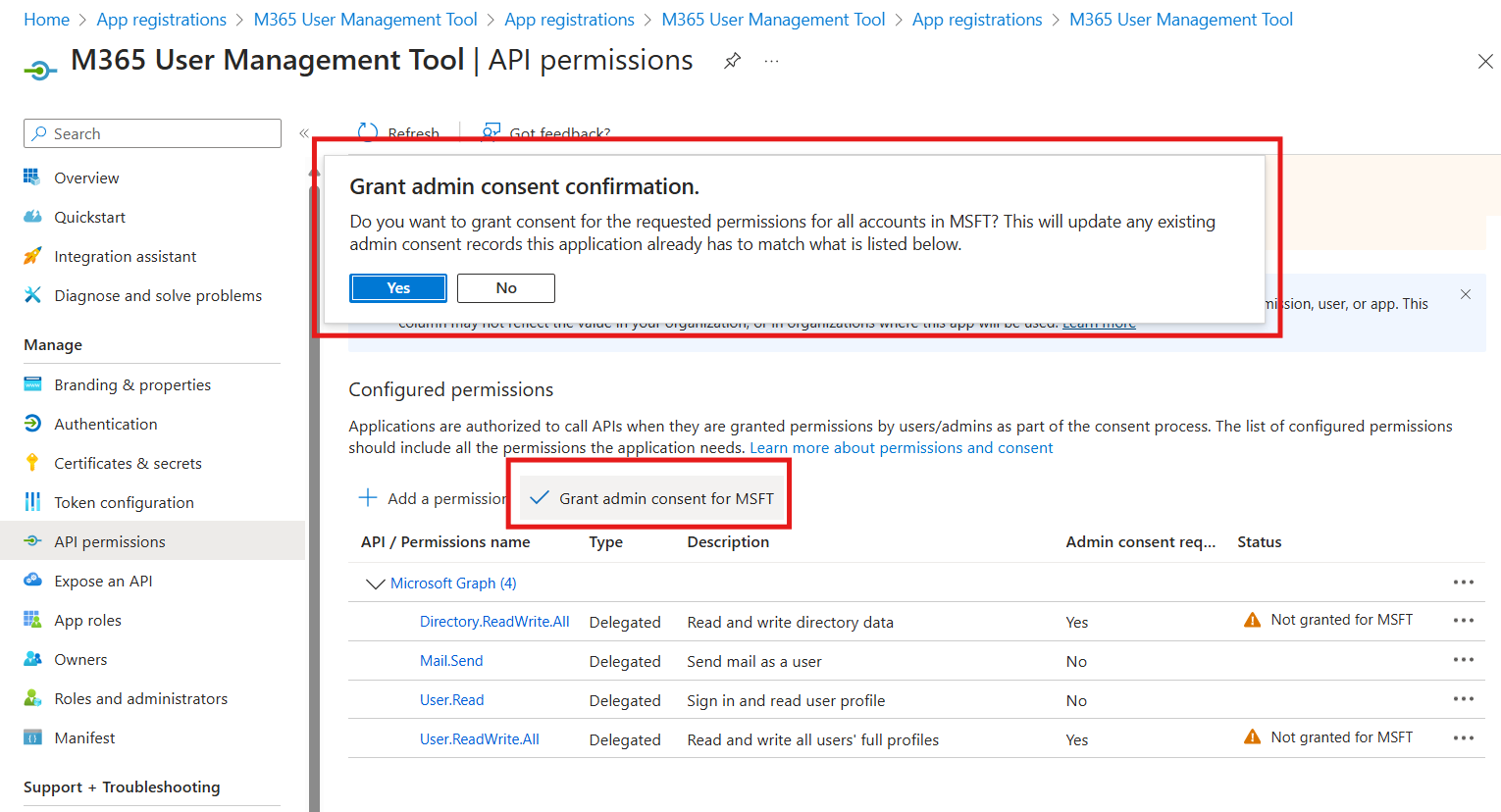Pin the page with the pin icon
Image resolution: width=1501 pixels, height=812 pixels.
732,61
